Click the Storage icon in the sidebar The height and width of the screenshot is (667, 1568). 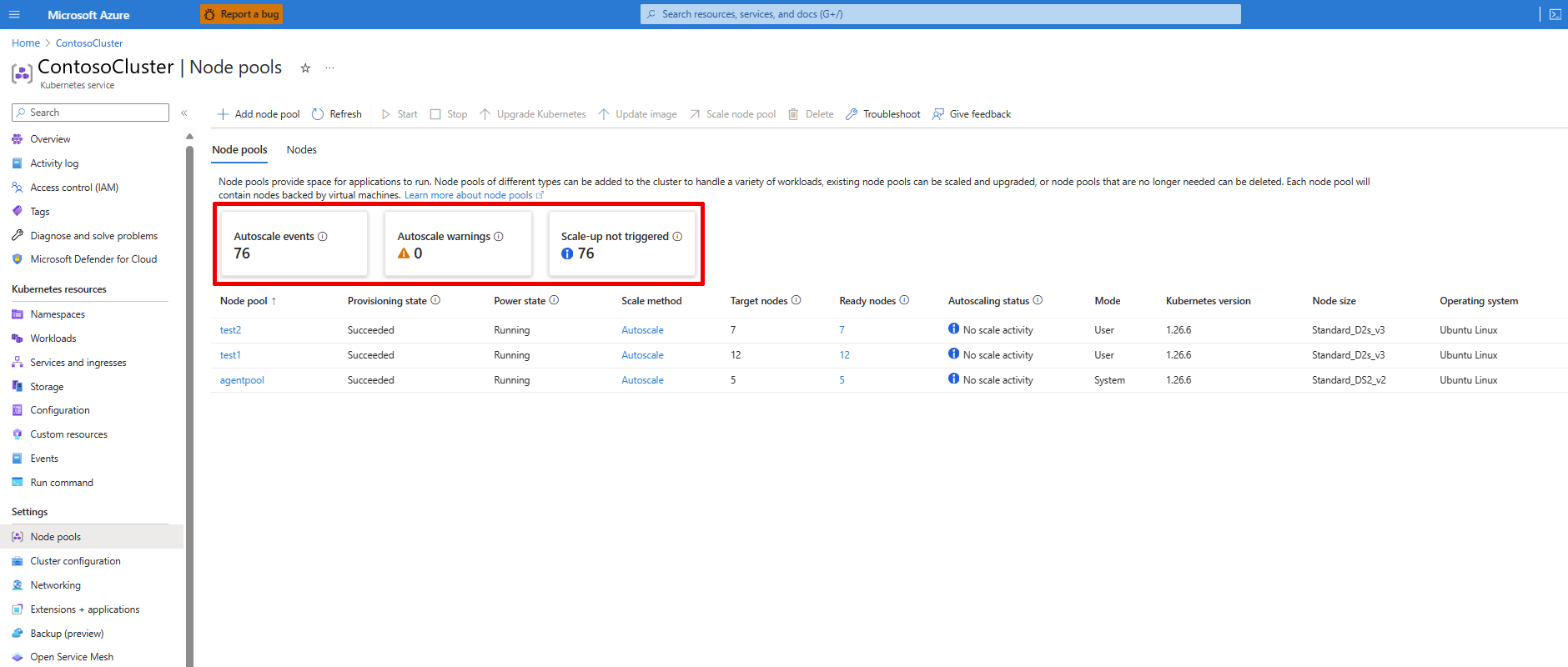[x=18, y=387]
